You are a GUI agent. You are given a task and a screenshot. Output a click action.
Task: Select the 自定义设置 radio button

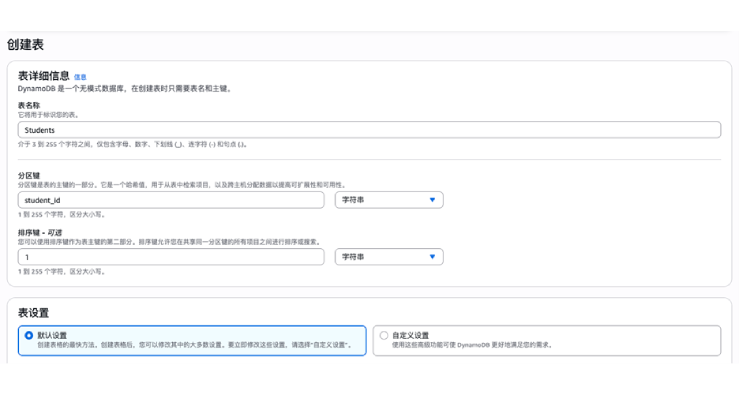tap(384, 335)
